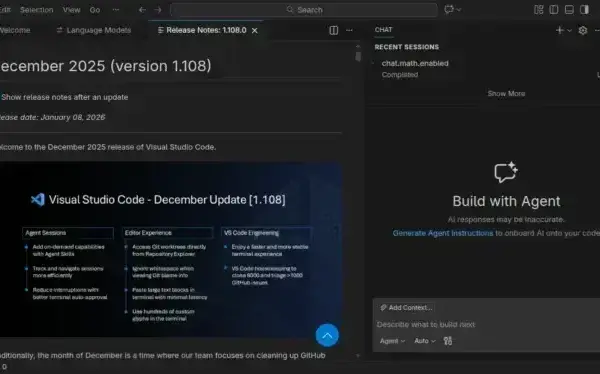Toggle Show release notes after an update
600x374 pixels.
pos(64,97)
